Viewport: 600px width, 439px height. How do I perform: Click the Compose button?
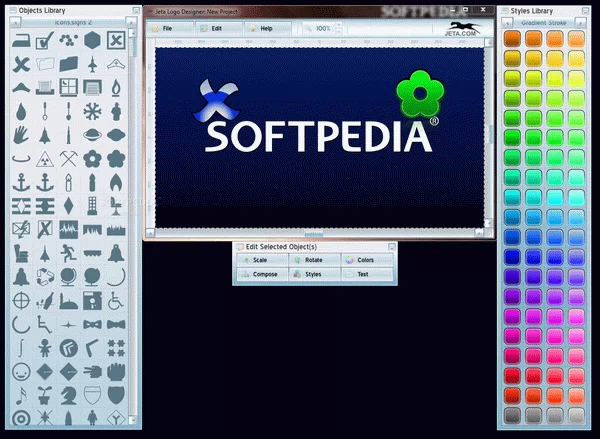click(x=264, y=274)
